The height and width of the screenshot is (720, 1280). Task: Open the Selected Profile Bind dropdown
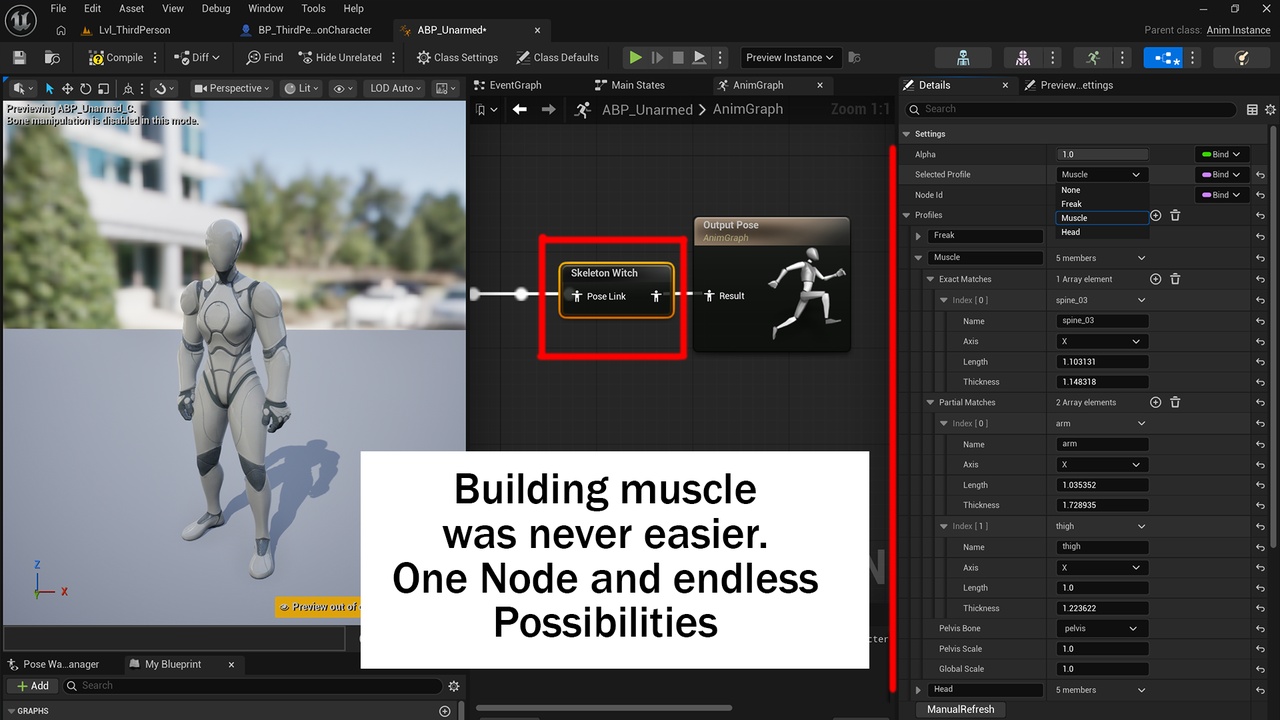tap(1222, 175)
